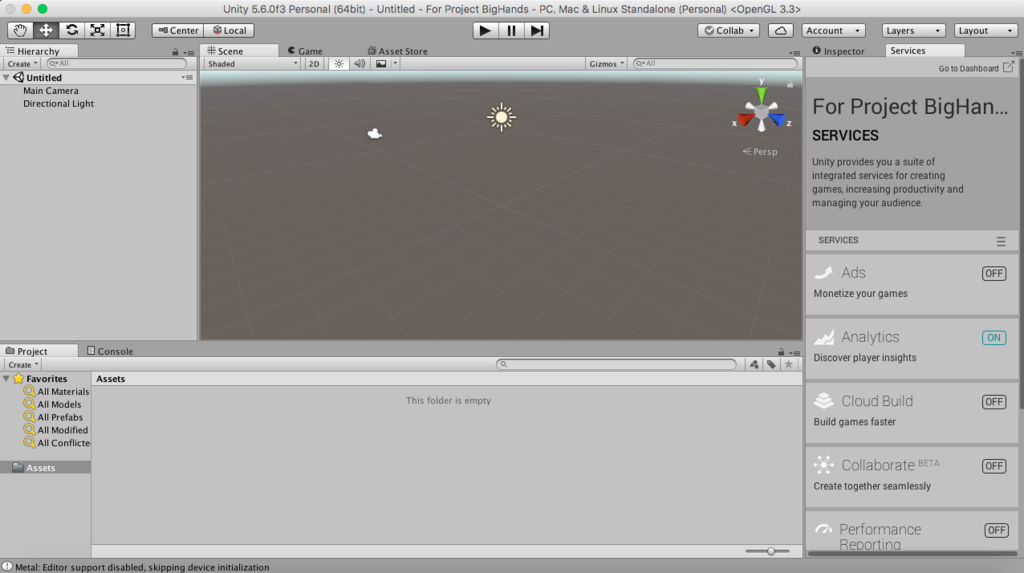Open the Layers dropdown
The width and height of the screenshot is (1024, 573).
(913, 31)
